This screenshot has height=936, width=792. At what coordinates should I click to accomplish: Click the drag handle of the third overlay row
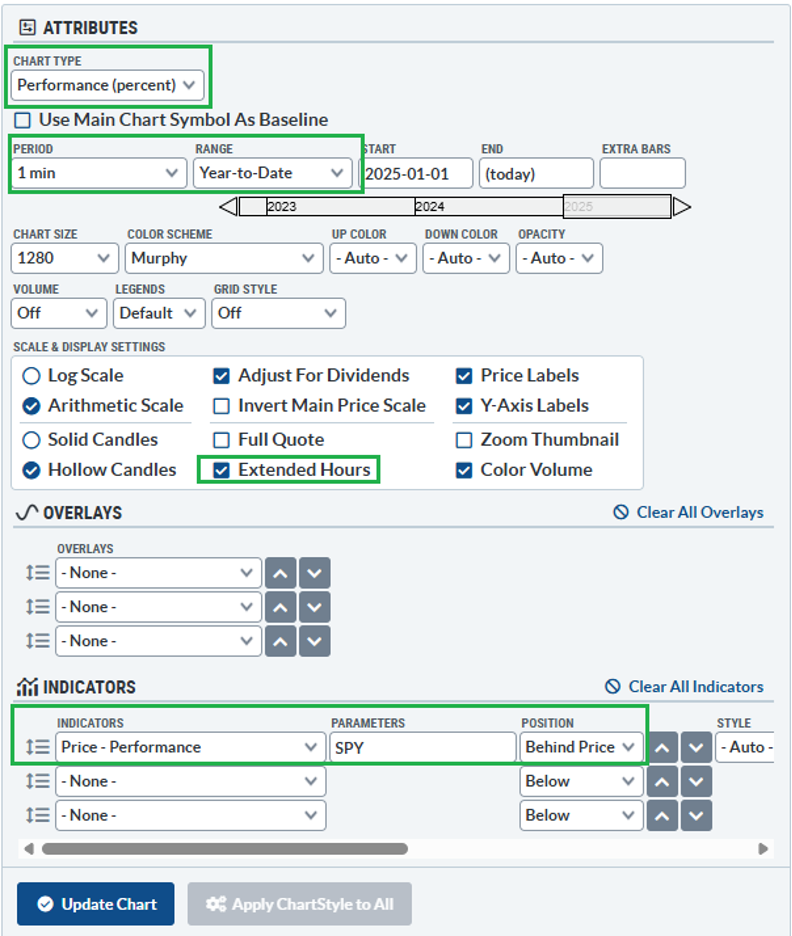click(37, 641)
